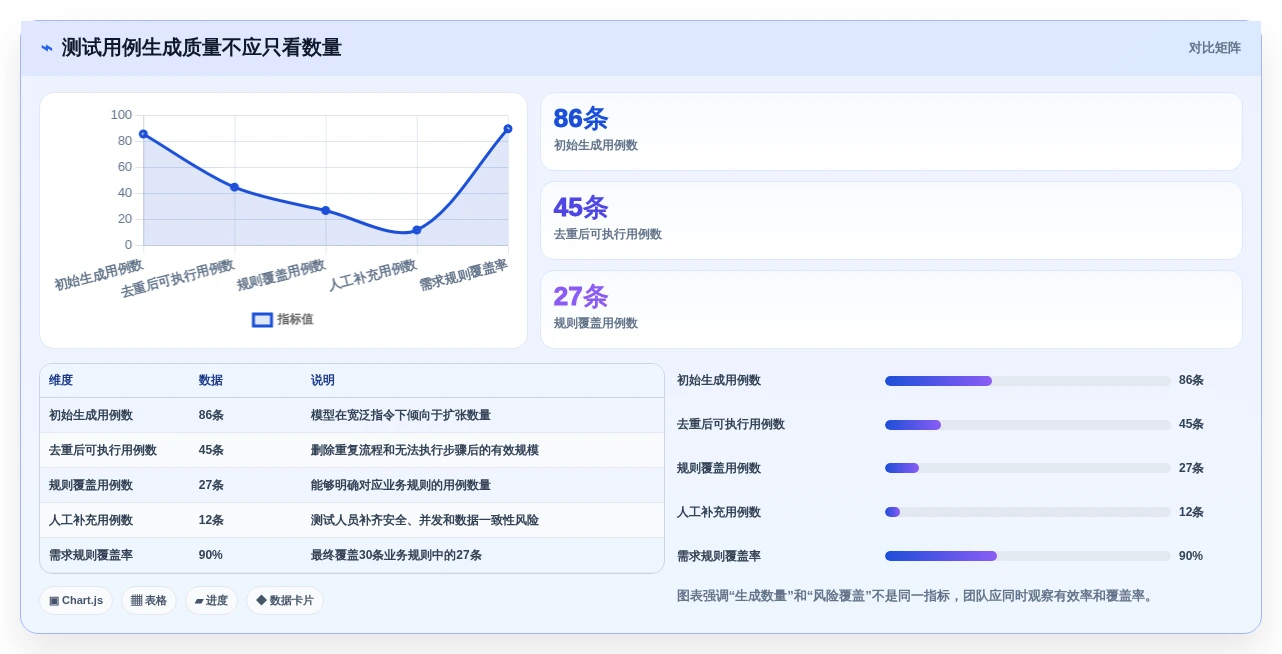Click the 表格 tag chip
This screenshot has width=1282, height=654.
point(149,601)
